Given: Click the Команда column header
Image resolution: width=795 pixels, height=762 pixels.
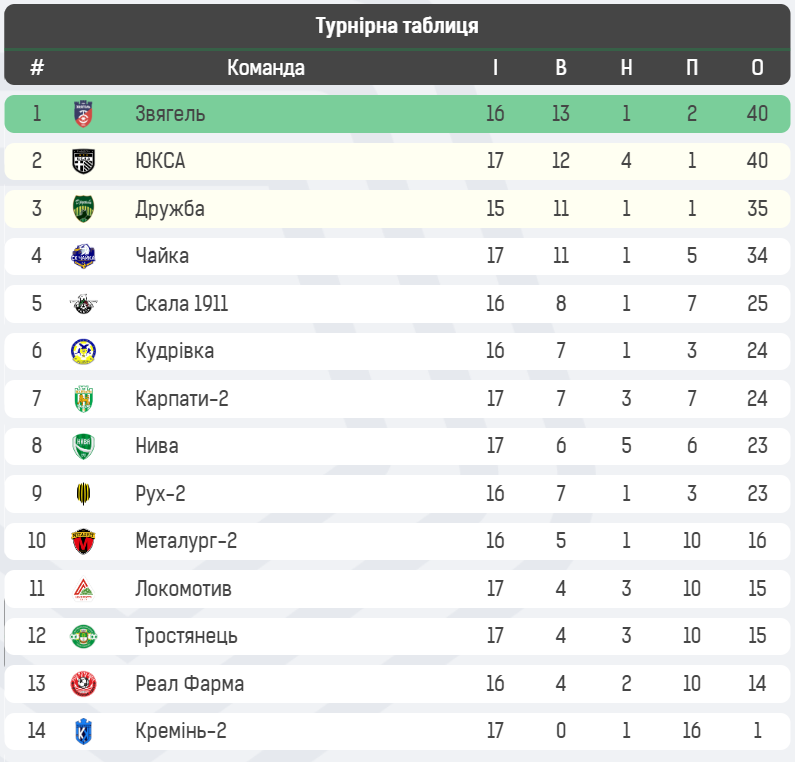Looking at the screenshot, I should (265, 68).
